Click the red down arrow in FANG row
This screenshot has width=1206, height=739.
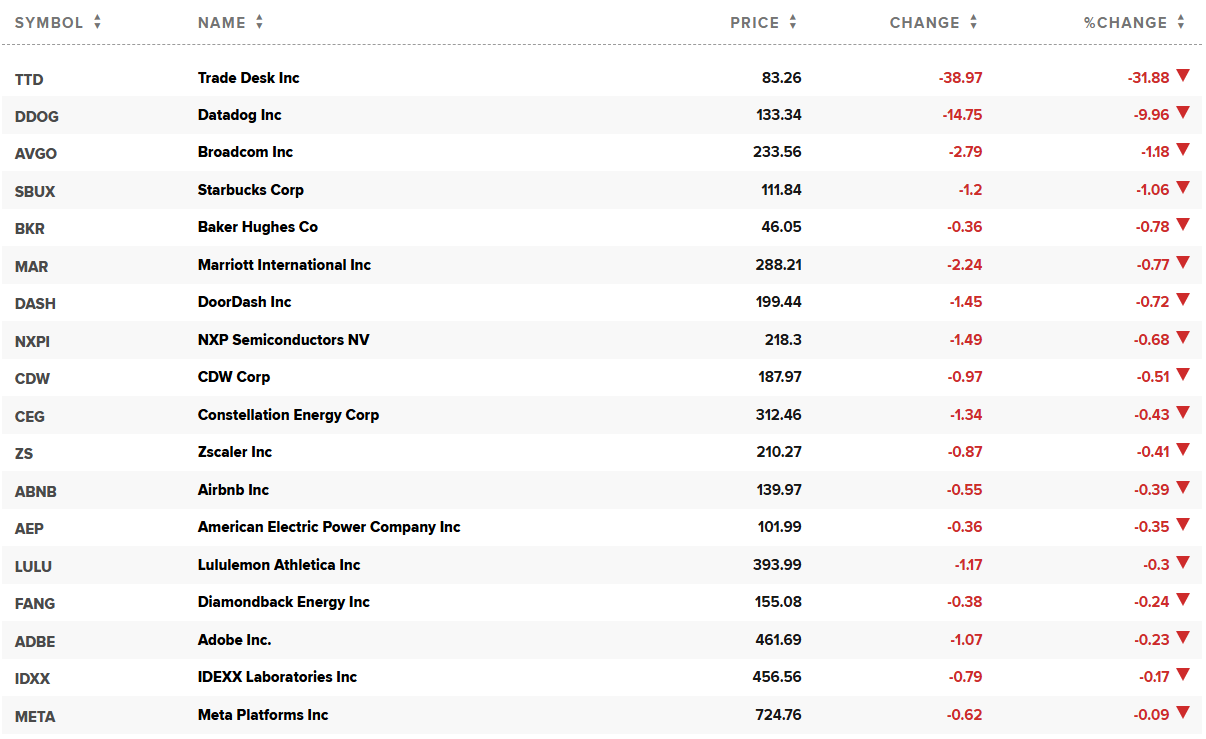[x=1183, y=600]
